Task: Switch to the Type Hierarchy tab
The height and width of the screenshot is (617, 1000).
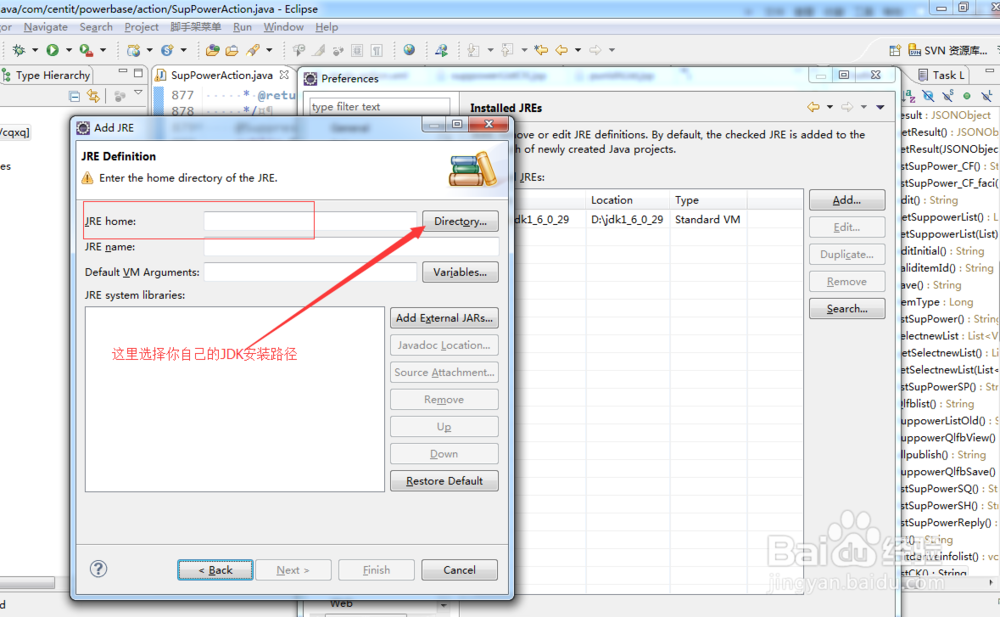Action: [47, 75]
